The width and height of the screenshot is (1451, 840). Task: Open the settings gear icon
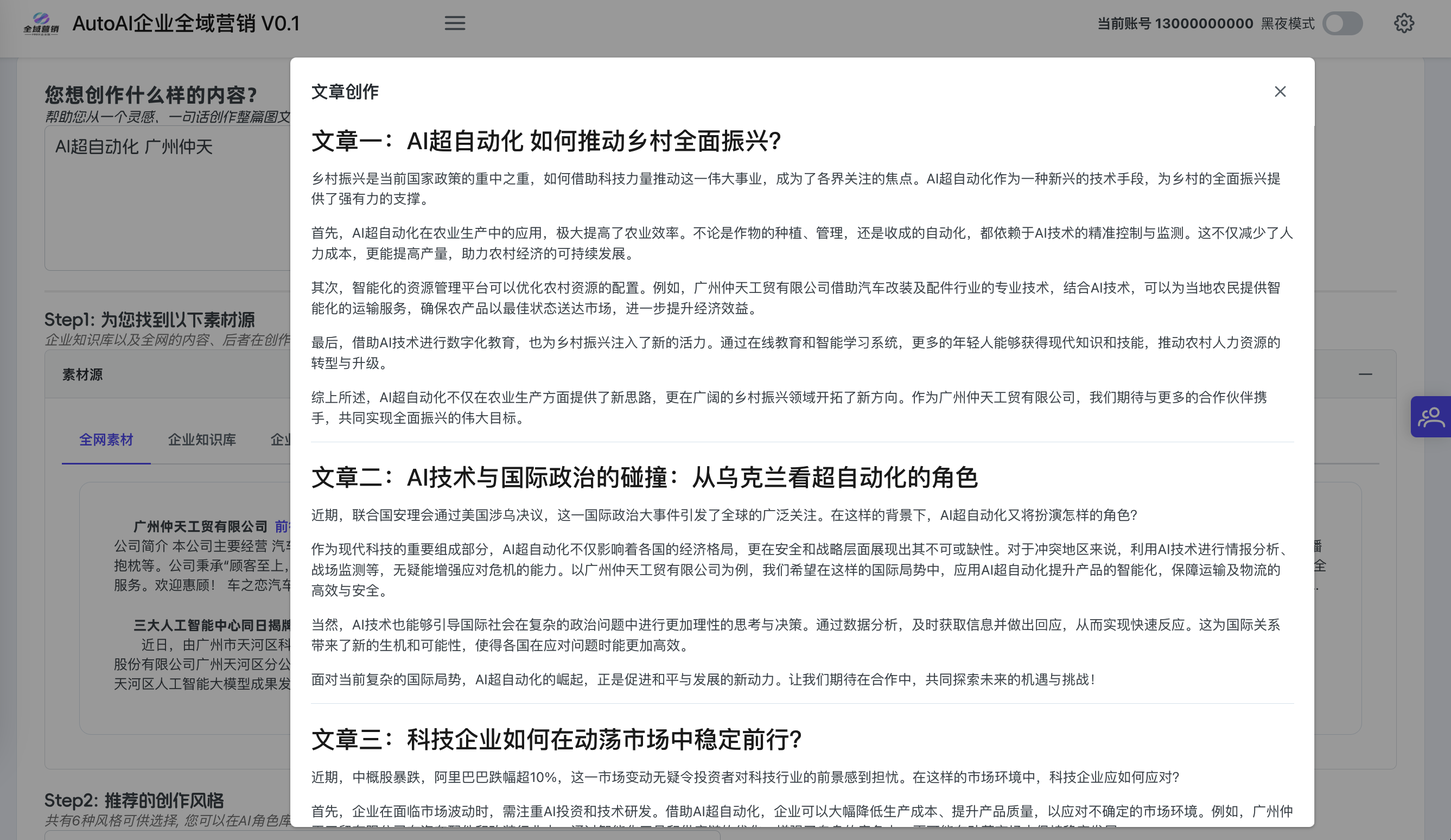tap(1404, 23)
